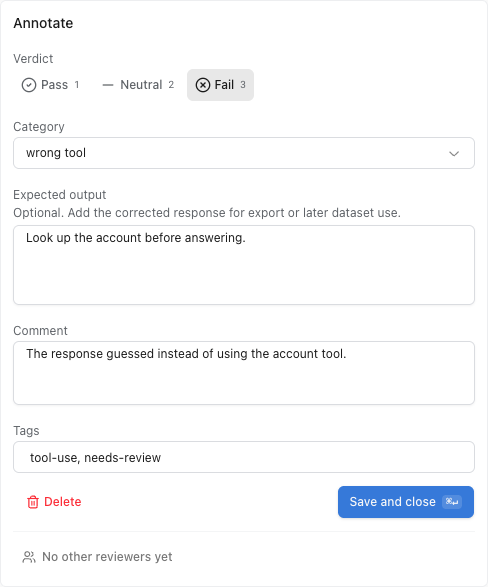Click the Tags label
The image size is (488, 587).
click(x=26, y=431)
